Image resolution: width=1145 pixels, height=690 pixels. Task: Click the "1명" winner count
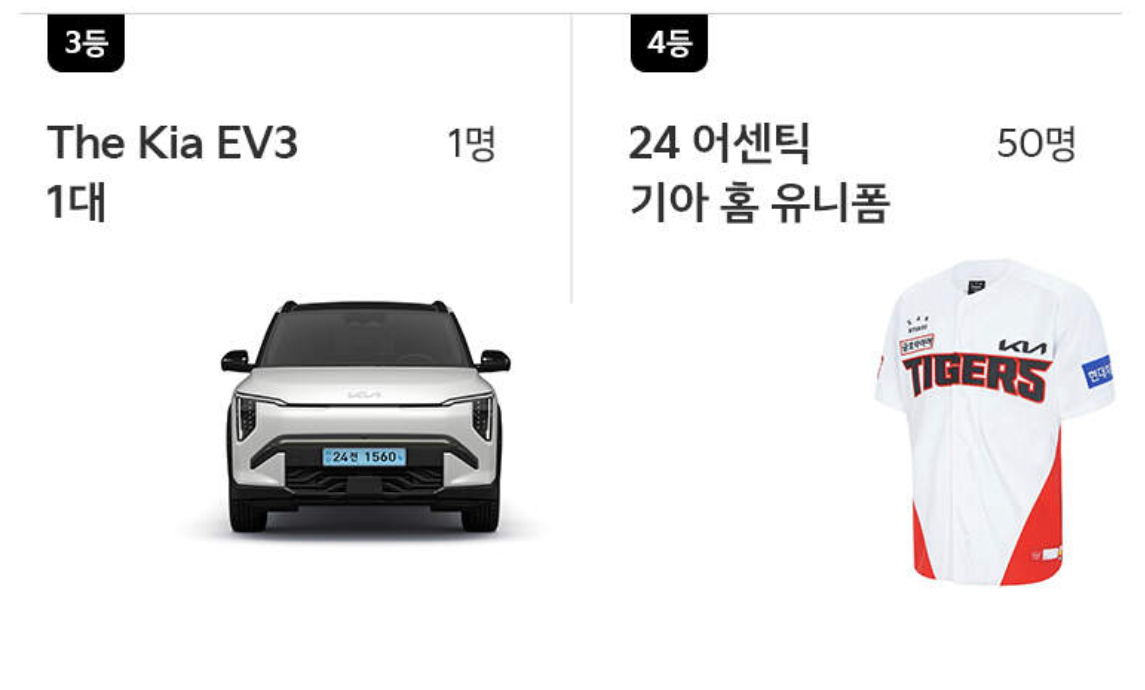pos(472,143)
